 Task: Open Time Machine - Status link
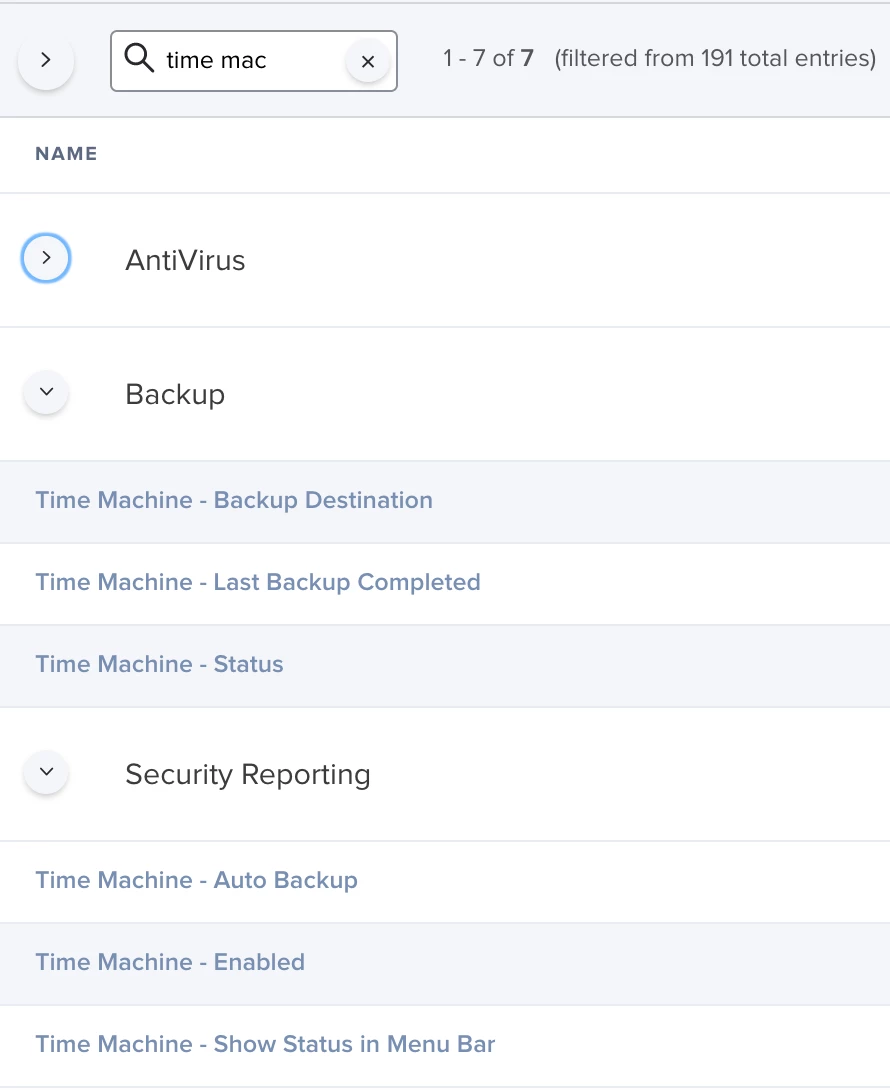(x=159, y=665)
